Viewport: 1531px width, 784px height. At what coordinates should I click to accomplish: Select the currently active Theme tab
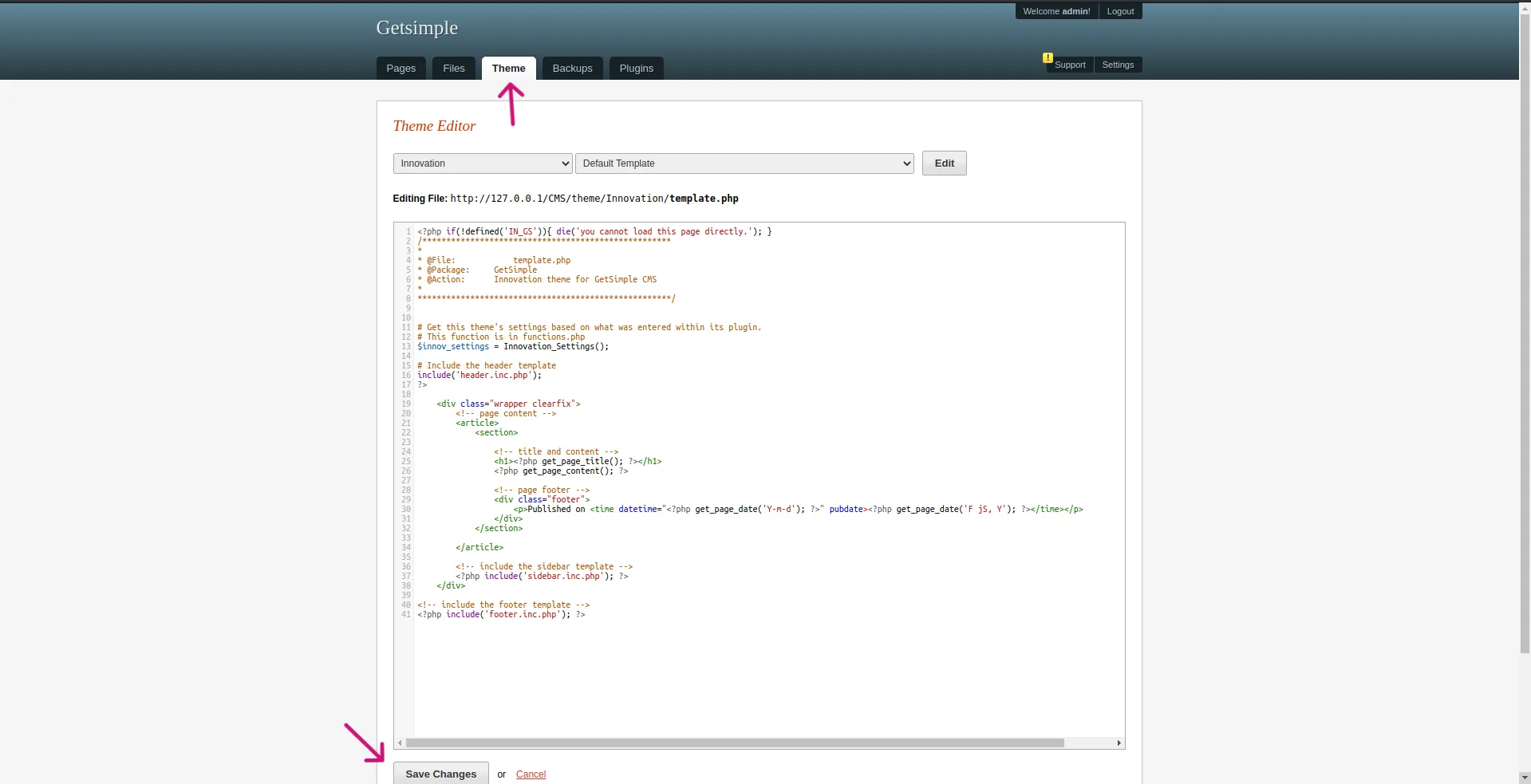(x=508, y=68)
